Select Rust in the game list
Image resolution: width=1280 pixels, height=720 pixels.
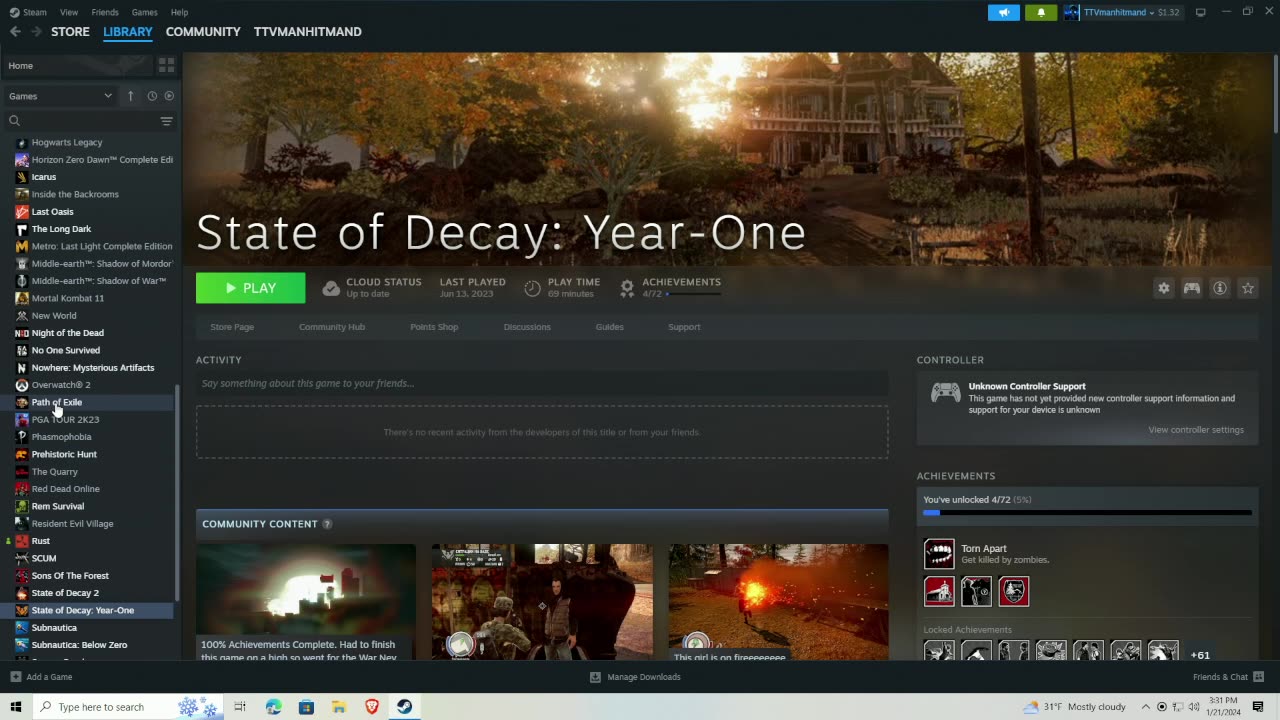coord(41,541)
